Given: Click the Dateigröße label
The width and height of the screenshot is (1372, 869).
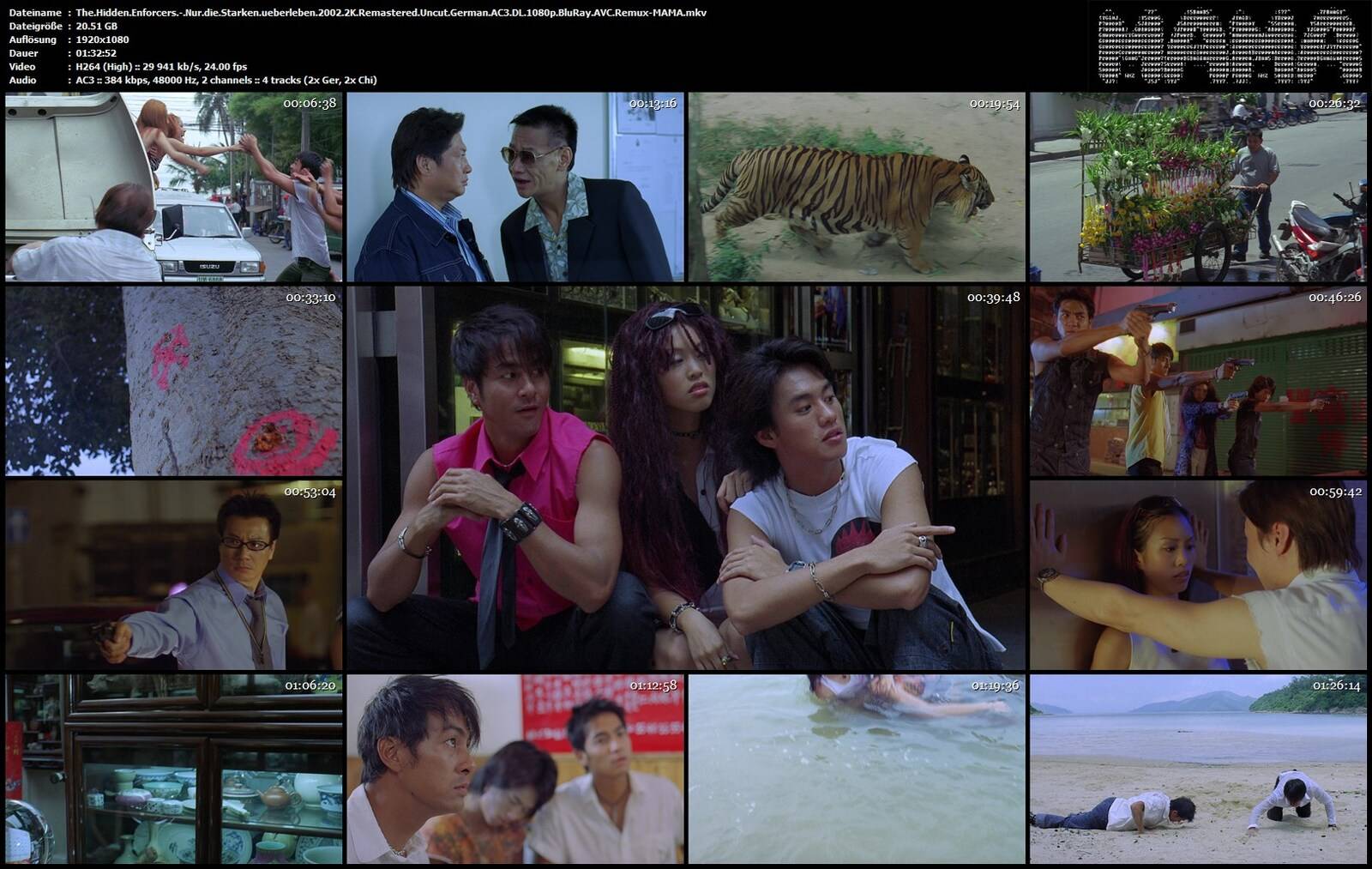Looking at the screenshot, I should pyautogui.click(x=35, y=26).
